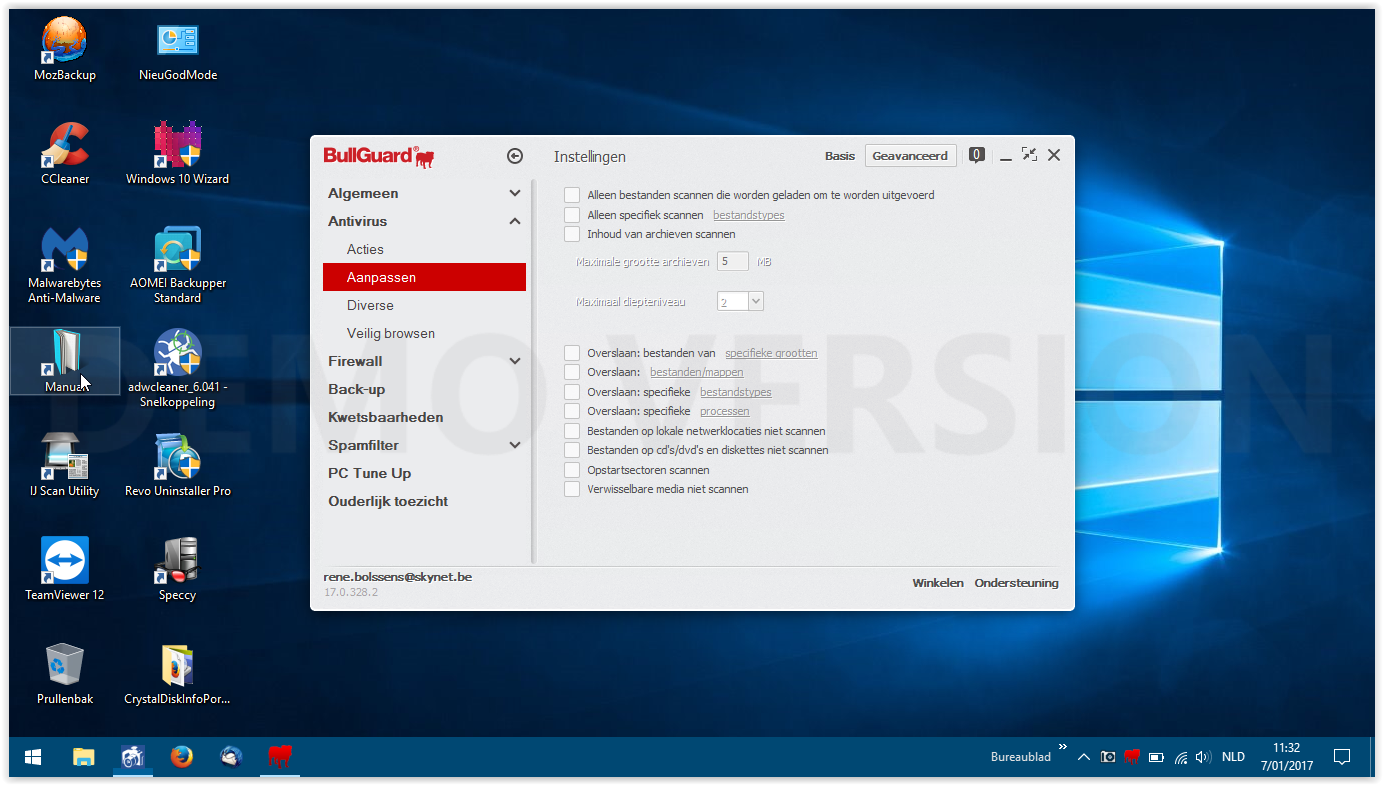The width and height of the screenshot is (1383, 785).
Task: Expand the Algemeen section chevron
Action: point(515,193)
